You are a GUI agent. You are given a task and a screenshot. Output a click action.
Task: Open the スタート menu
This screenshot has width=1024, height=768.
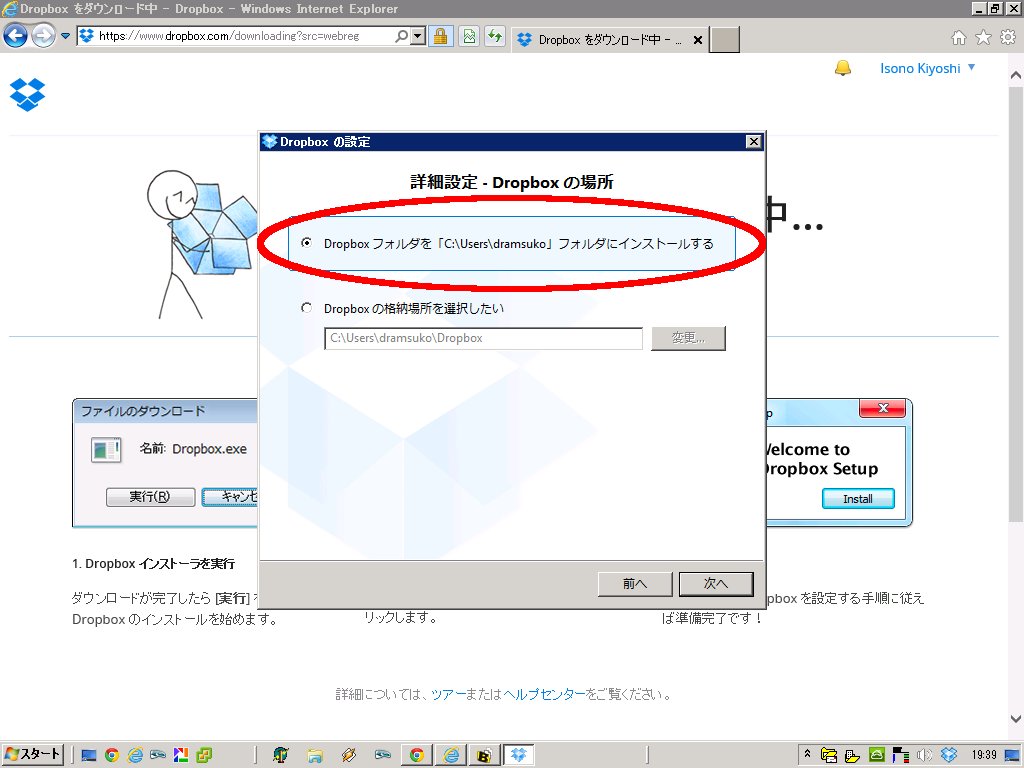tap(33, 755)
